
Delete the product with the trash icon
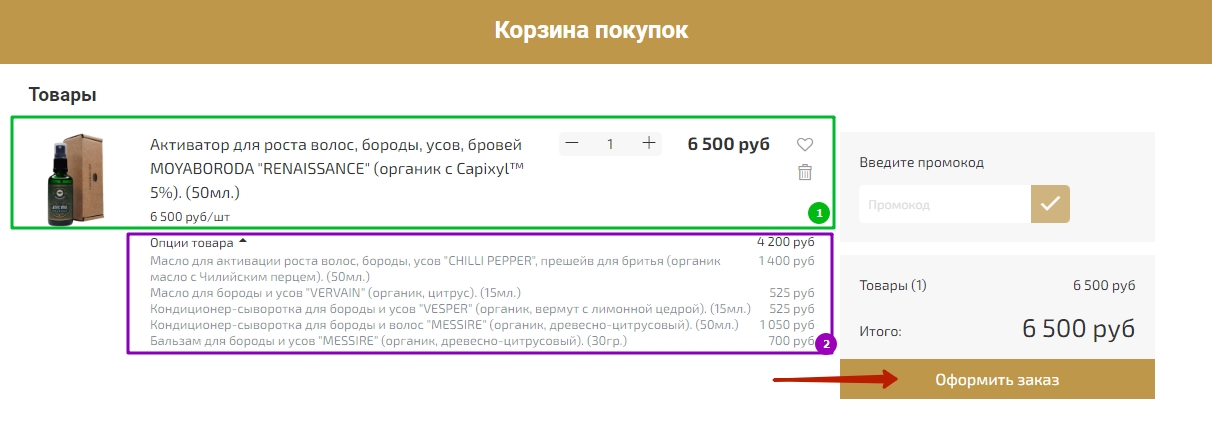[805, 172]
